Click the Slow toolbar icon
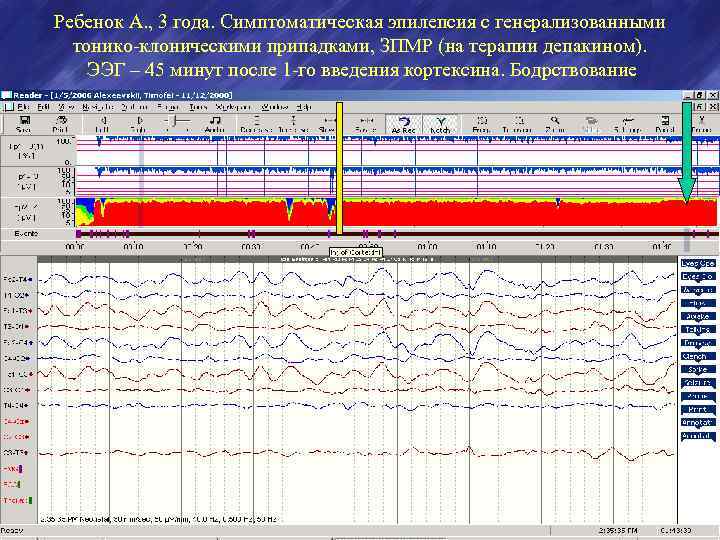Viewport: 720px width, 540px height. click(x=327, y=124)
